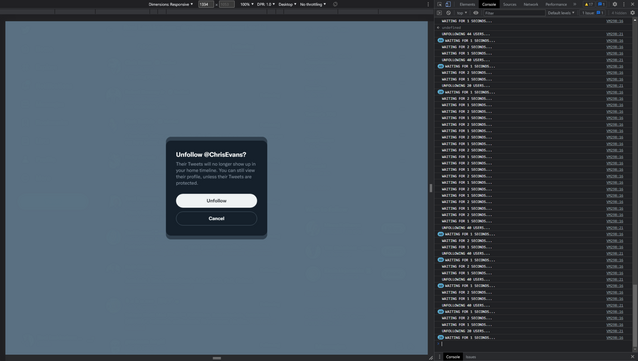Toggle the device toolbar icon
Screen dimensions: 638x361
click(448, 4)
